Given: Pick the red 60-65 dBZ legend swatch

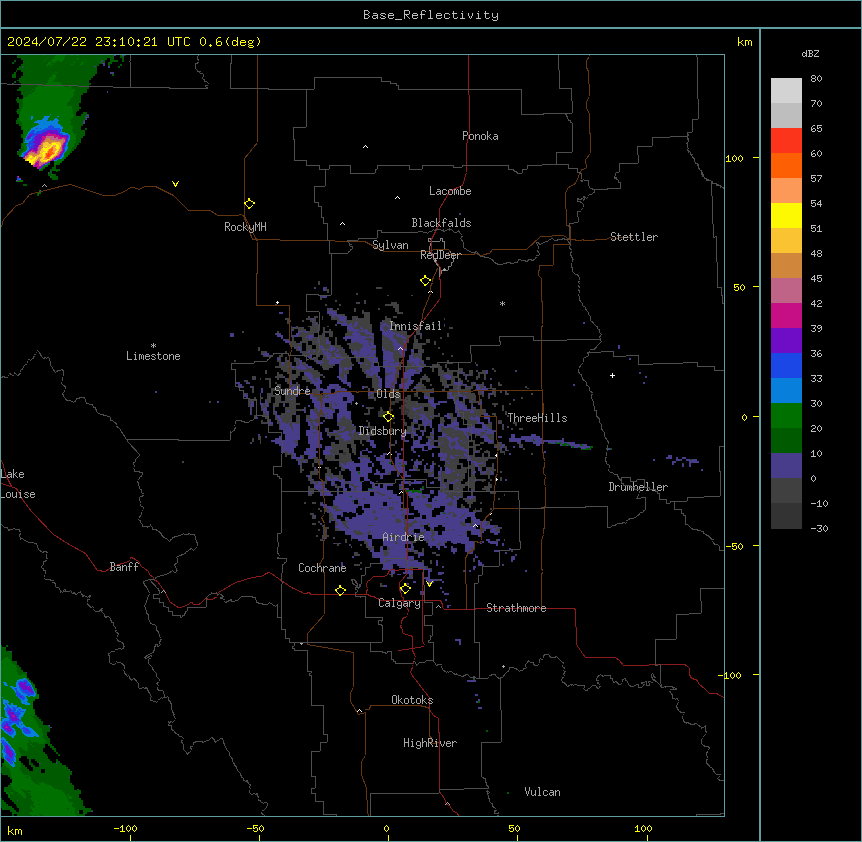Looking at the screenshot, I should 786,141.
